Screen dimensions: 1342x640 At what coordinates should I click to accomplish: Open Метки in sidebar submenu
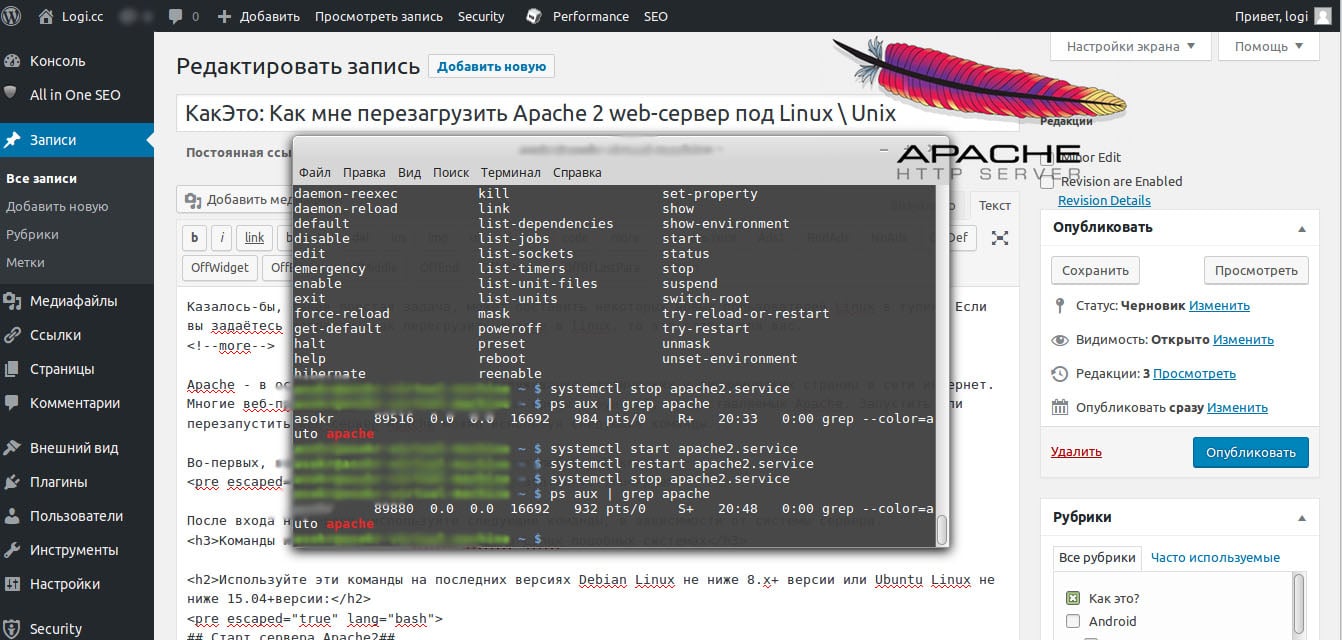[25, 262]
